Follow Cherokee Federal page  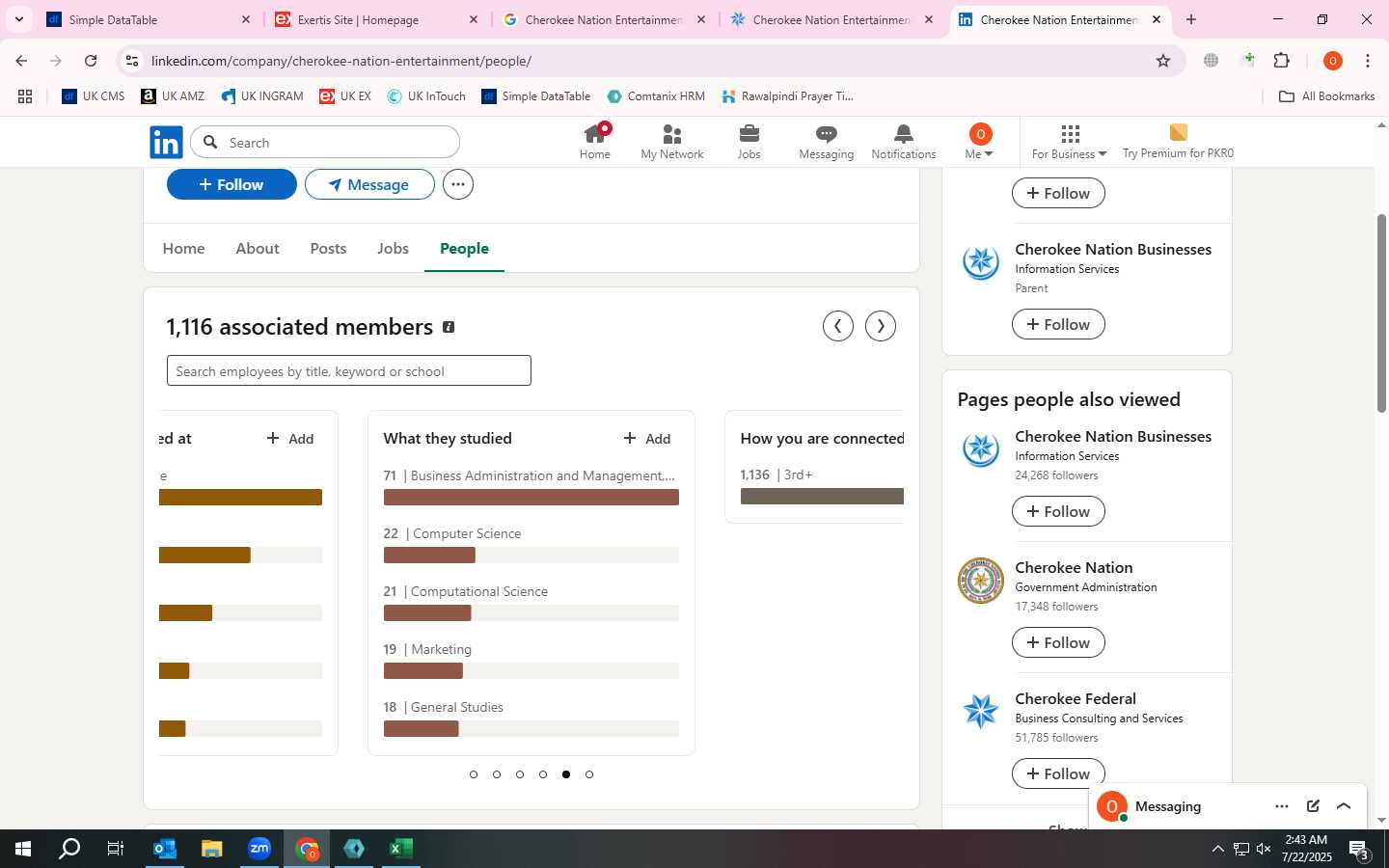point(1058,773)
